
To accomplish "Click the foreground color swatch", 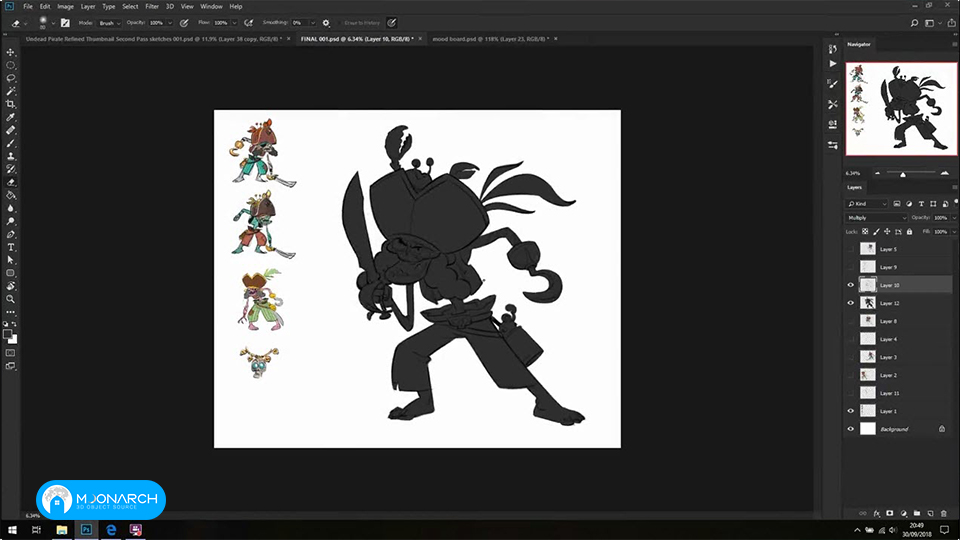I will coord(7,334).
